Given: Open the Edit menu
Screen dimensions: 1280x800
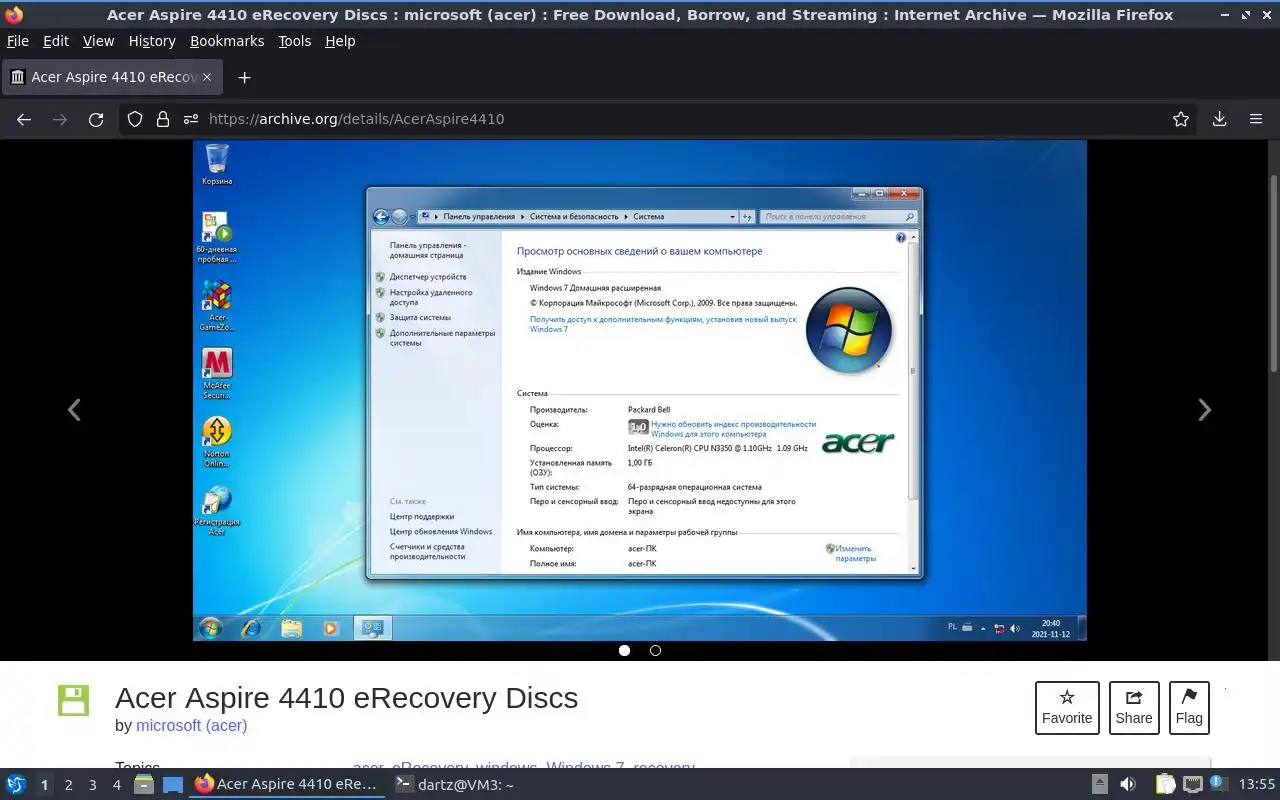Looking at the screenshot, I should point(56,41).
